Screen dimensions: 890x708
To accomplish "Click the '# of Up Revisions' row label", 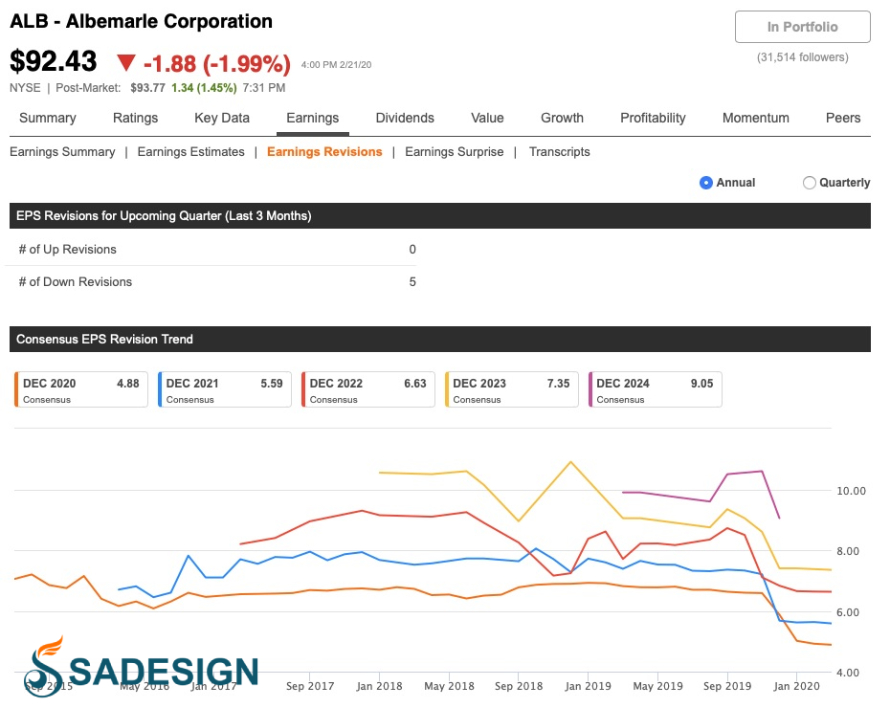I will coord(68,249).
